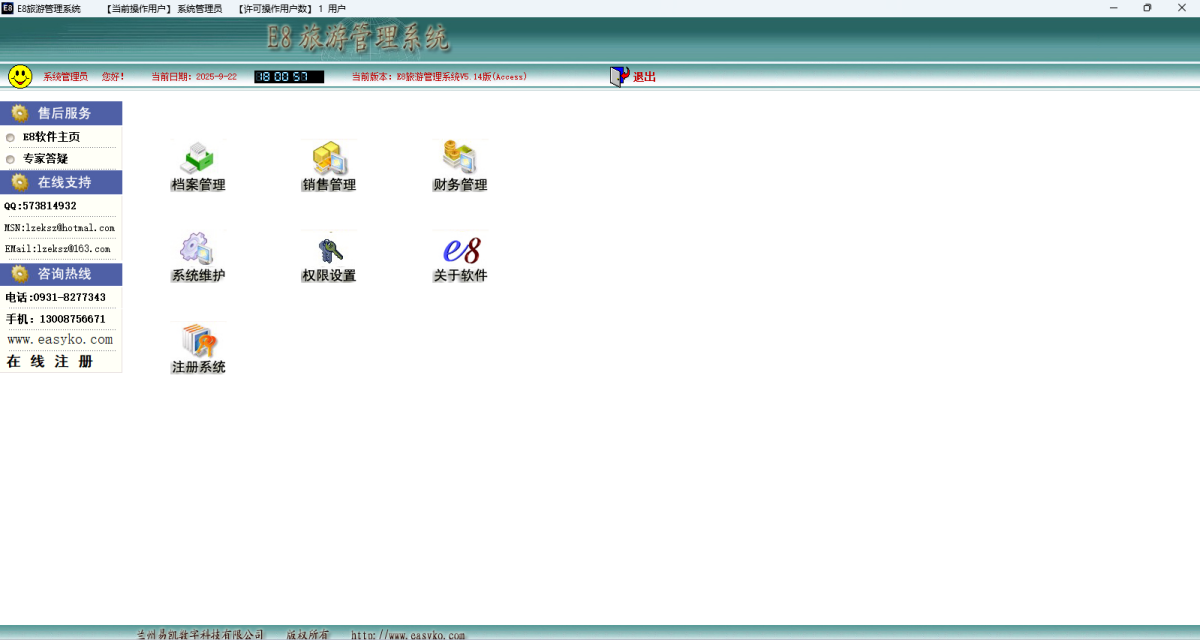Open the 档案管理 module icon
The width and height of the screenshot is (1200, 640).
pos(198,158)
